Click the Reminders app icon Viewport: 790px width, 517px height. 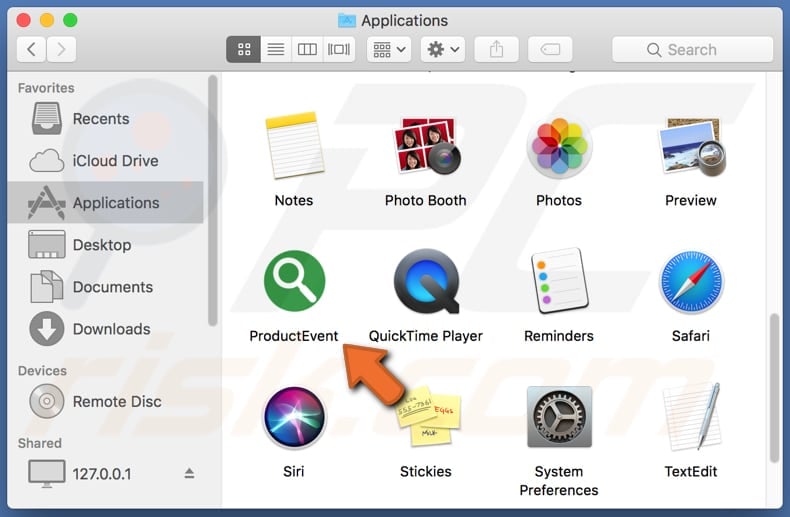coord(559,280)
